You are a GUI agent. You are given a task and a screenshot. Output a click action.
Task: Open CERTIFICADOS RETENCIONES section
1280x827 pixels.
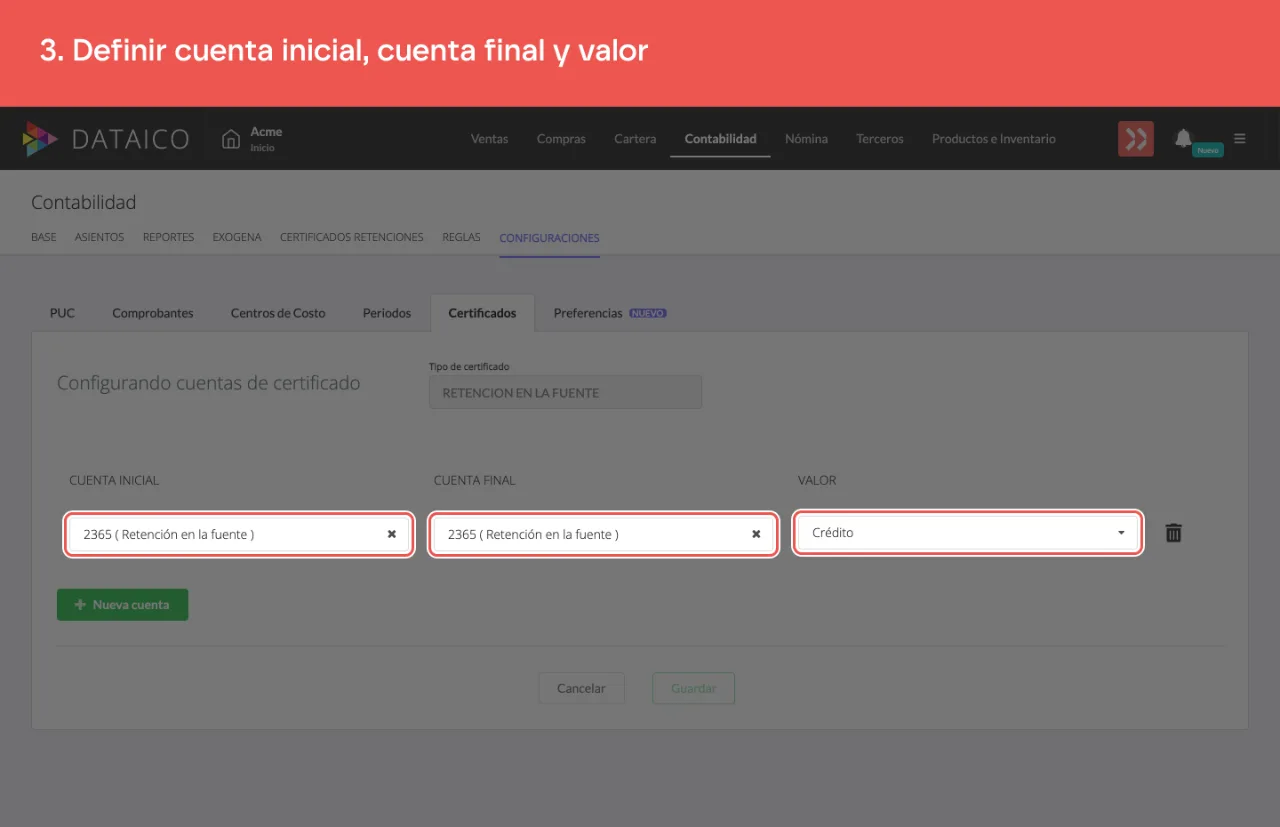pos(352,238)
